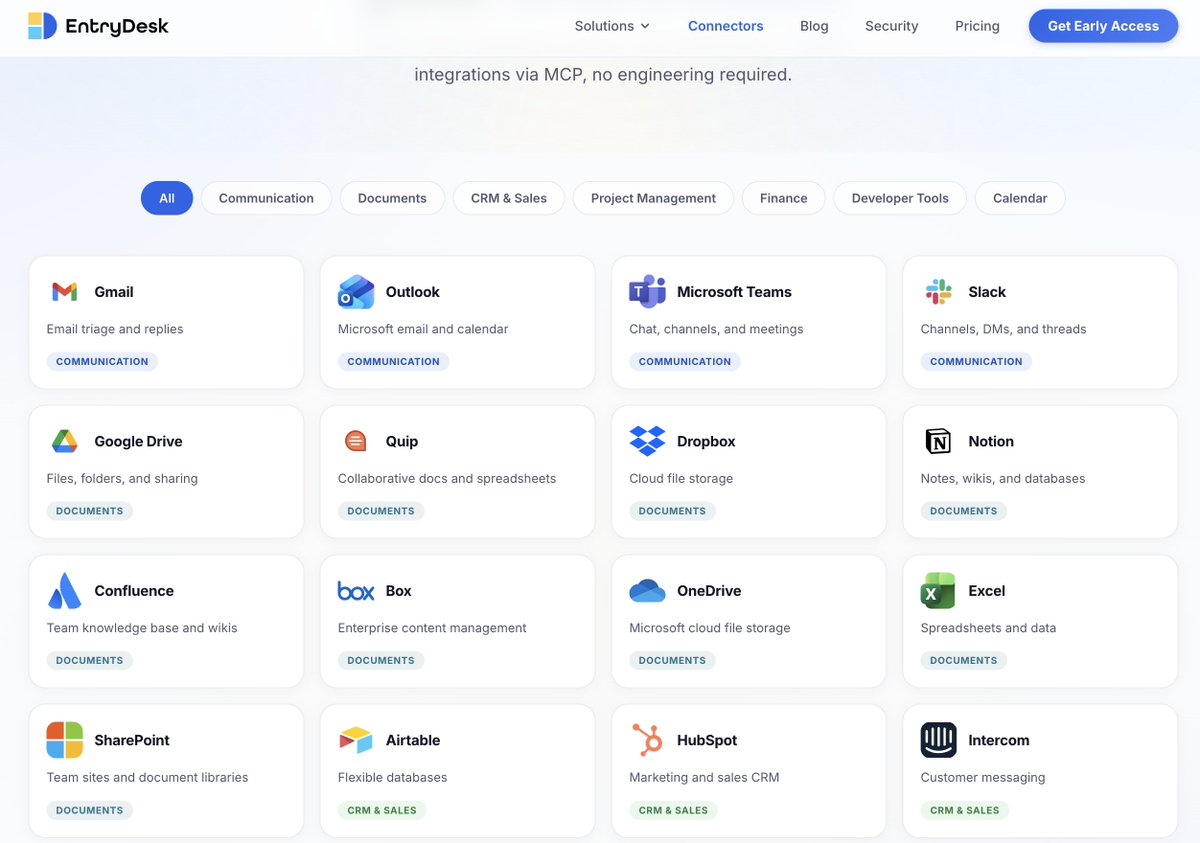Click the Dropbox logo icon

pyautogui.click(x=647, y=441)
